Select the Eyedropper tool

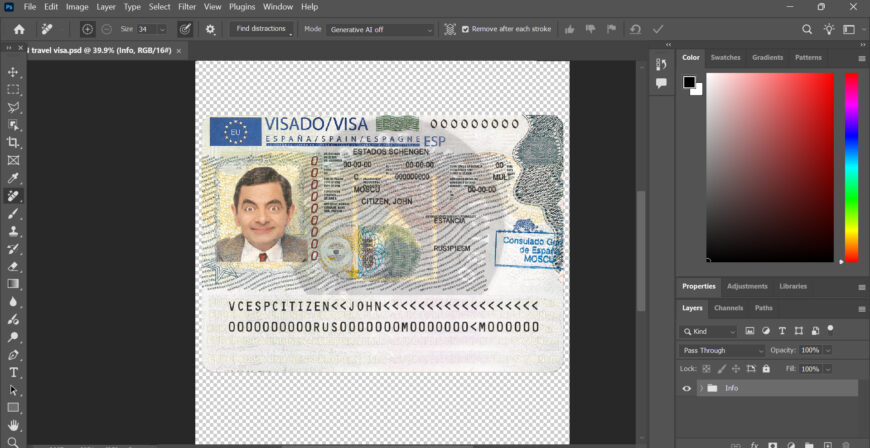click(x=13, y=178)
